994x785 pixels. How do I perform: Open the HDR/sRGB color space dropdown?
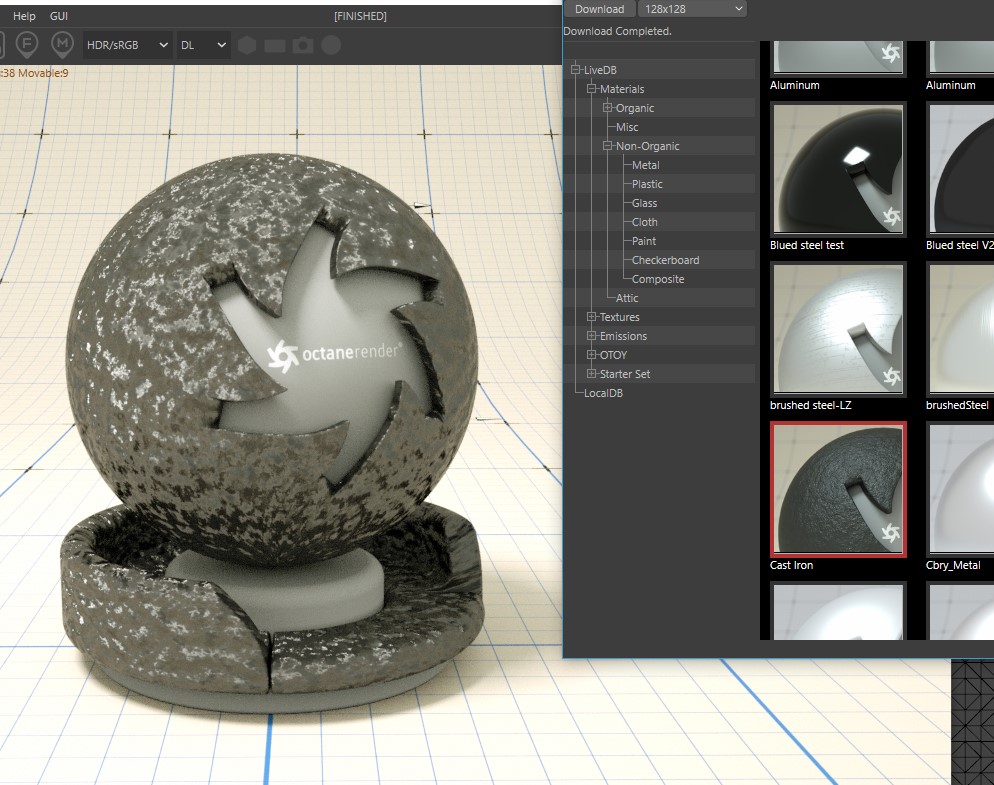127,45
